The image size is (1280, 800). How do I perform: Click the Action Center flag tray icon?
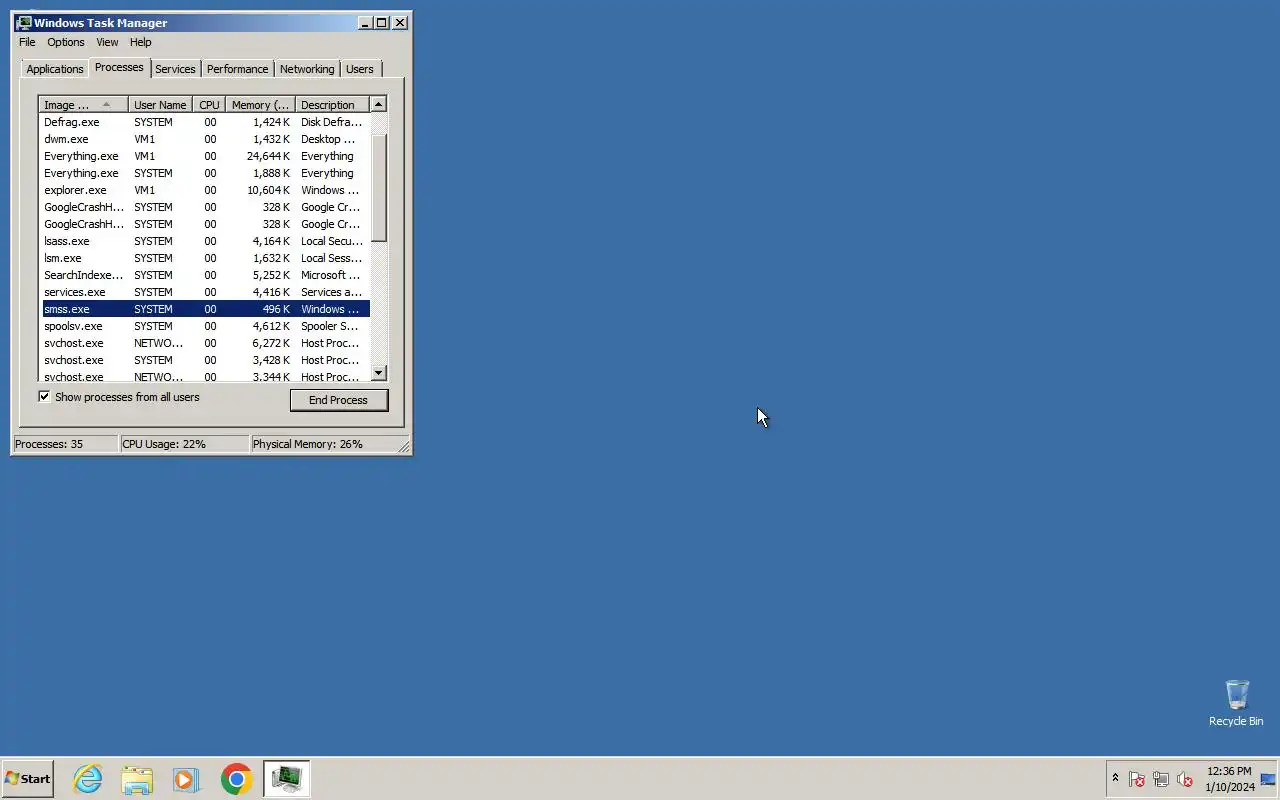coord(1137,779)
